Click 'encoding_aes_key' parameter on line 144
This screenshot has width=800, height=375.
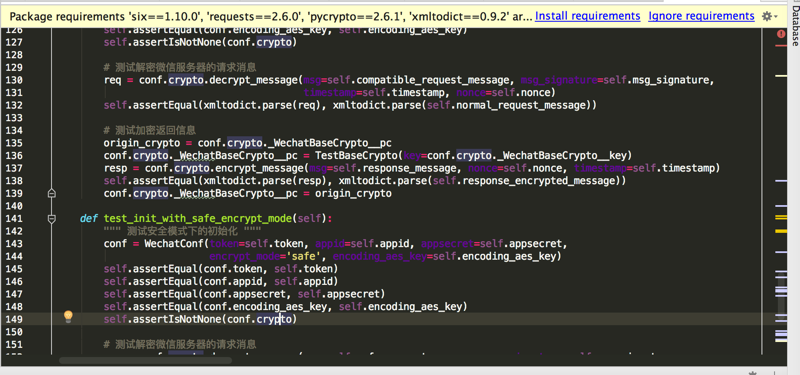coord(380,256)
